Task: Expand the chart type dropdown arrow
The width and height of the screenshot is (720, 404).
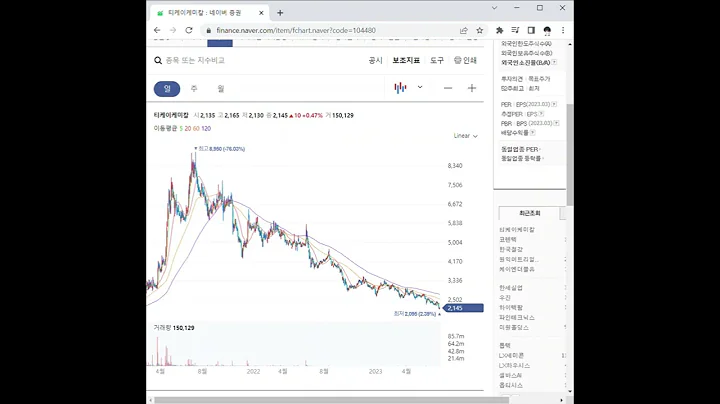Action: [x=420, y=87]
